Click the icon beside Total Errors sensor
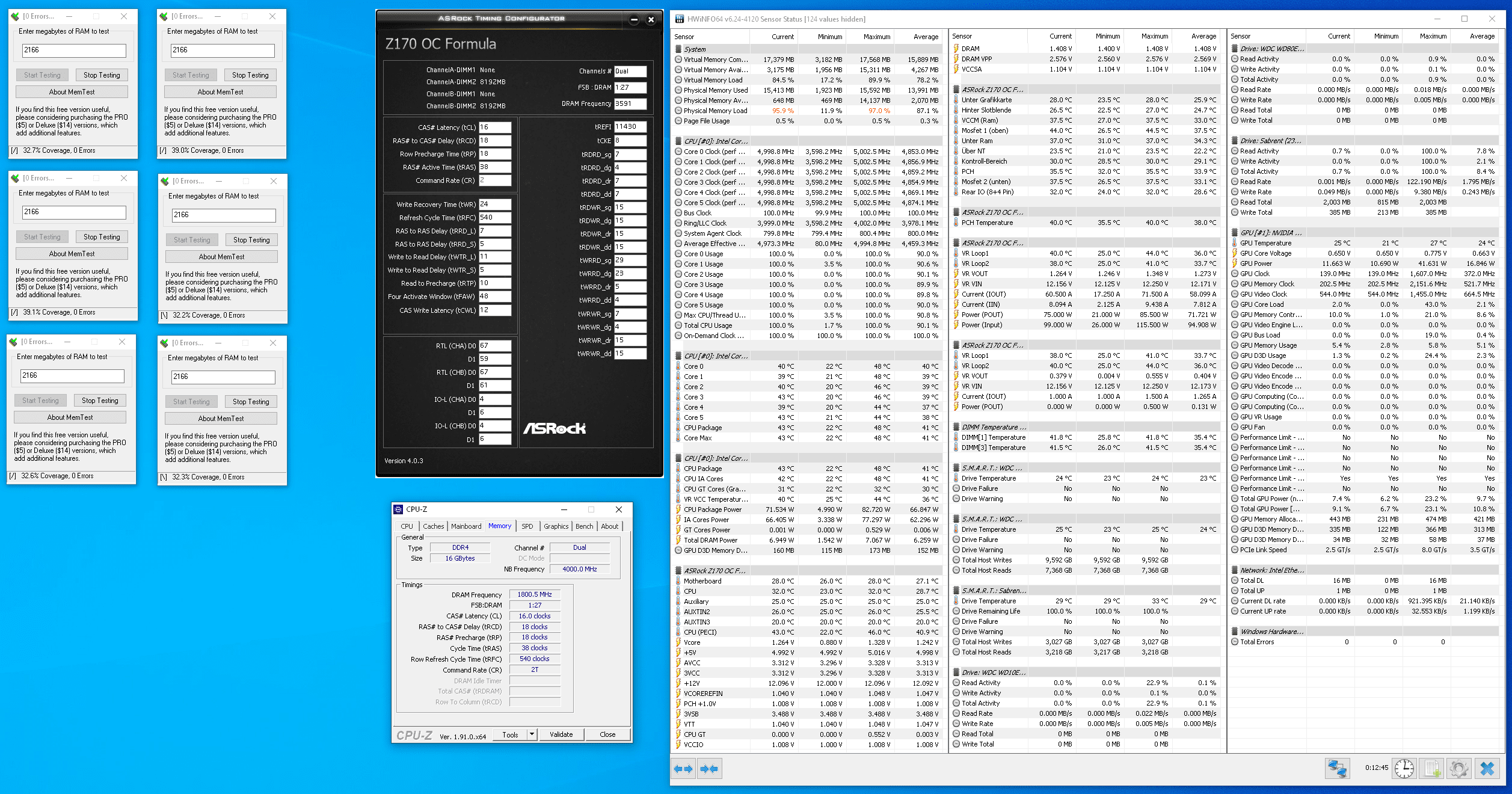Image resolution: width=1512 pixels, height=794 pixels. [x=1235, y=642]
